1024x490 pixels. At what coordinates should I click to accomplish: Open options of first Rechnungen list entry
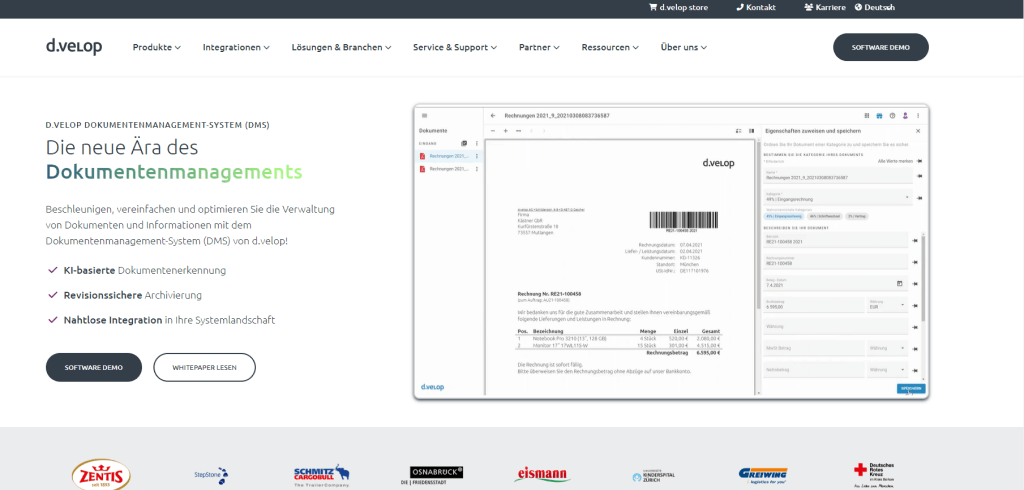click(477, 156)
